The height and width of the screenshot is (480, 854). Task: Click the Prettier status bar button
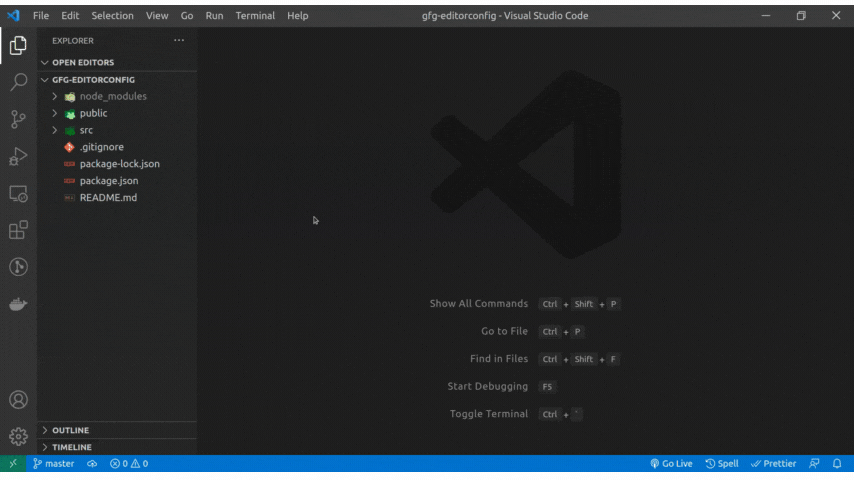click(x=773, y=464)
